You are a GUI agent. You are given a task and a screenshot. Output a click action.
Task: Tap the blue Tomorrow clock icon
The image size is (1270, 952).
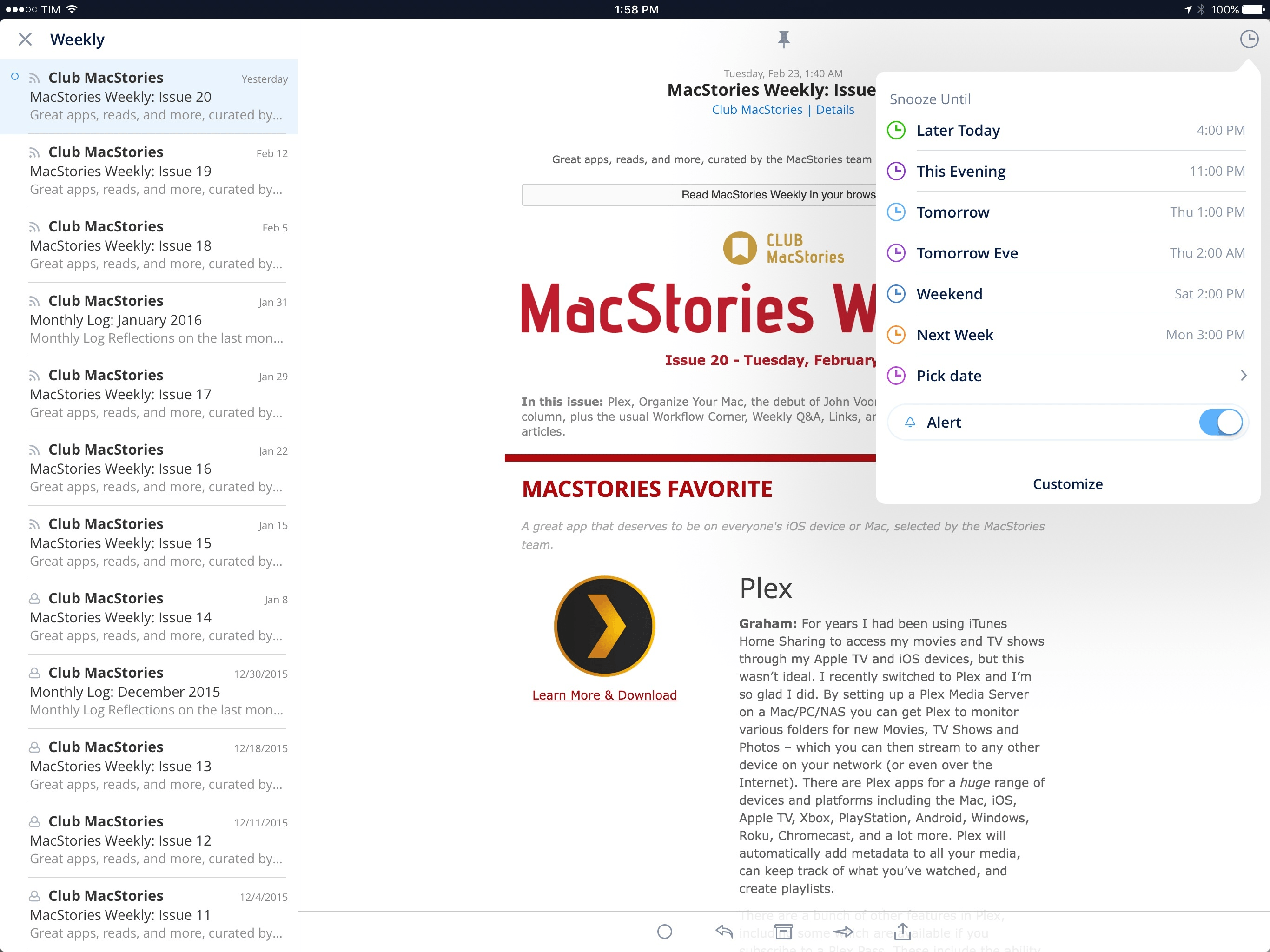point(896,212)
